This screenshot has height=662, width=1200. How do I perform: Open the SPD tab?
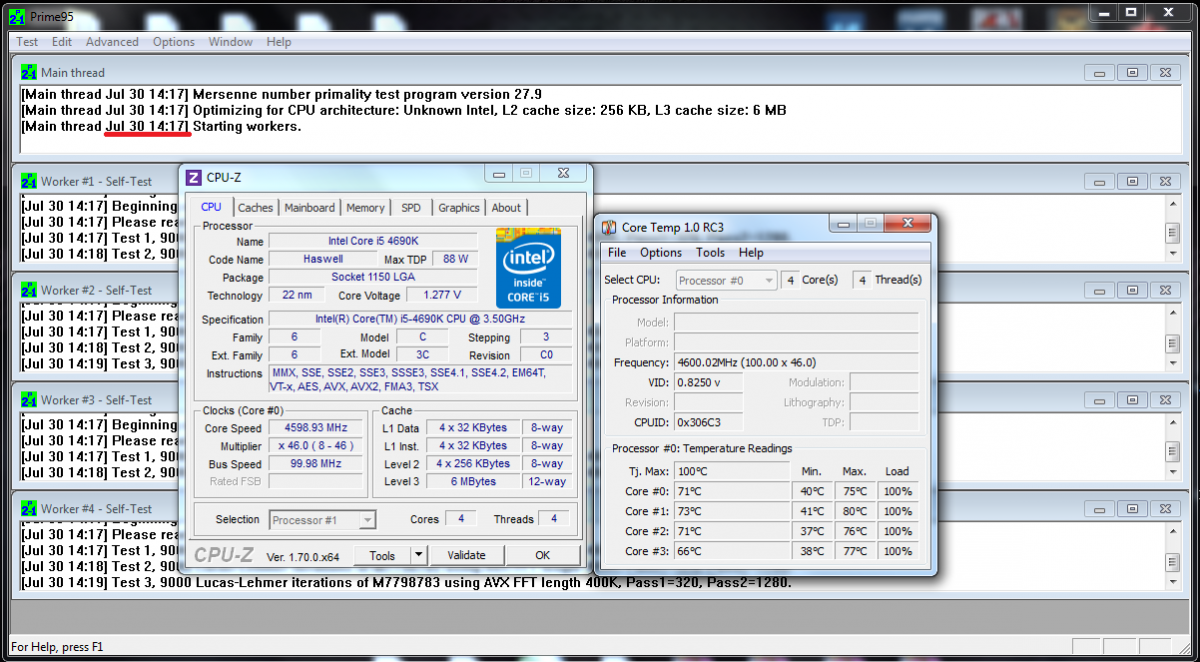(411, 208)
